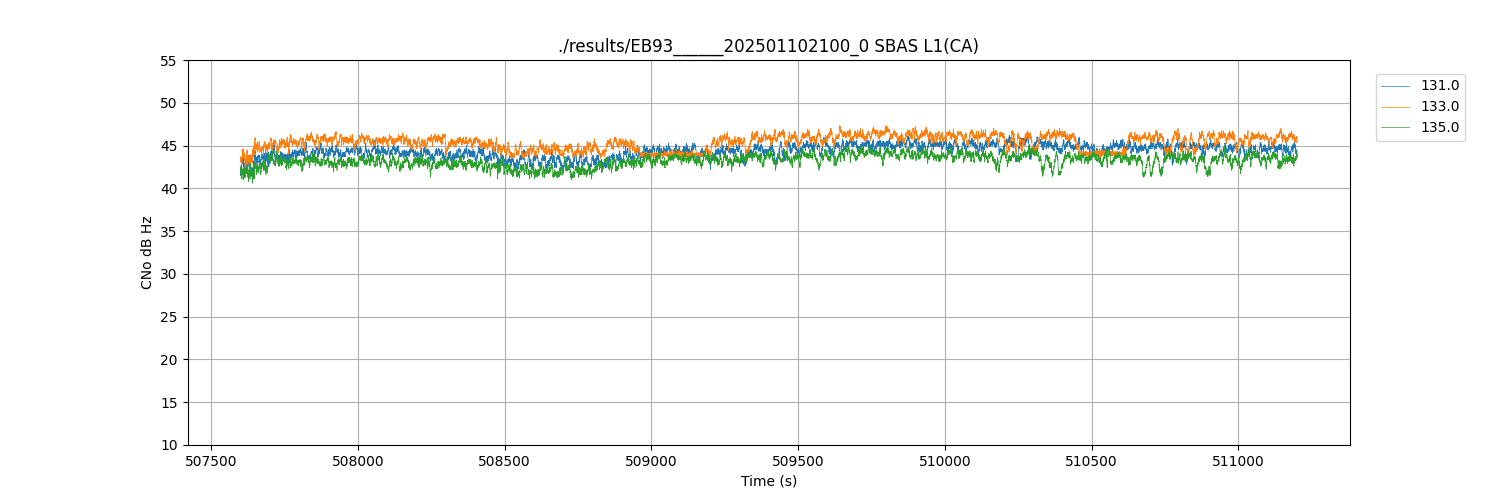Click the 133.0 legend entry label

coord(1439,107)
